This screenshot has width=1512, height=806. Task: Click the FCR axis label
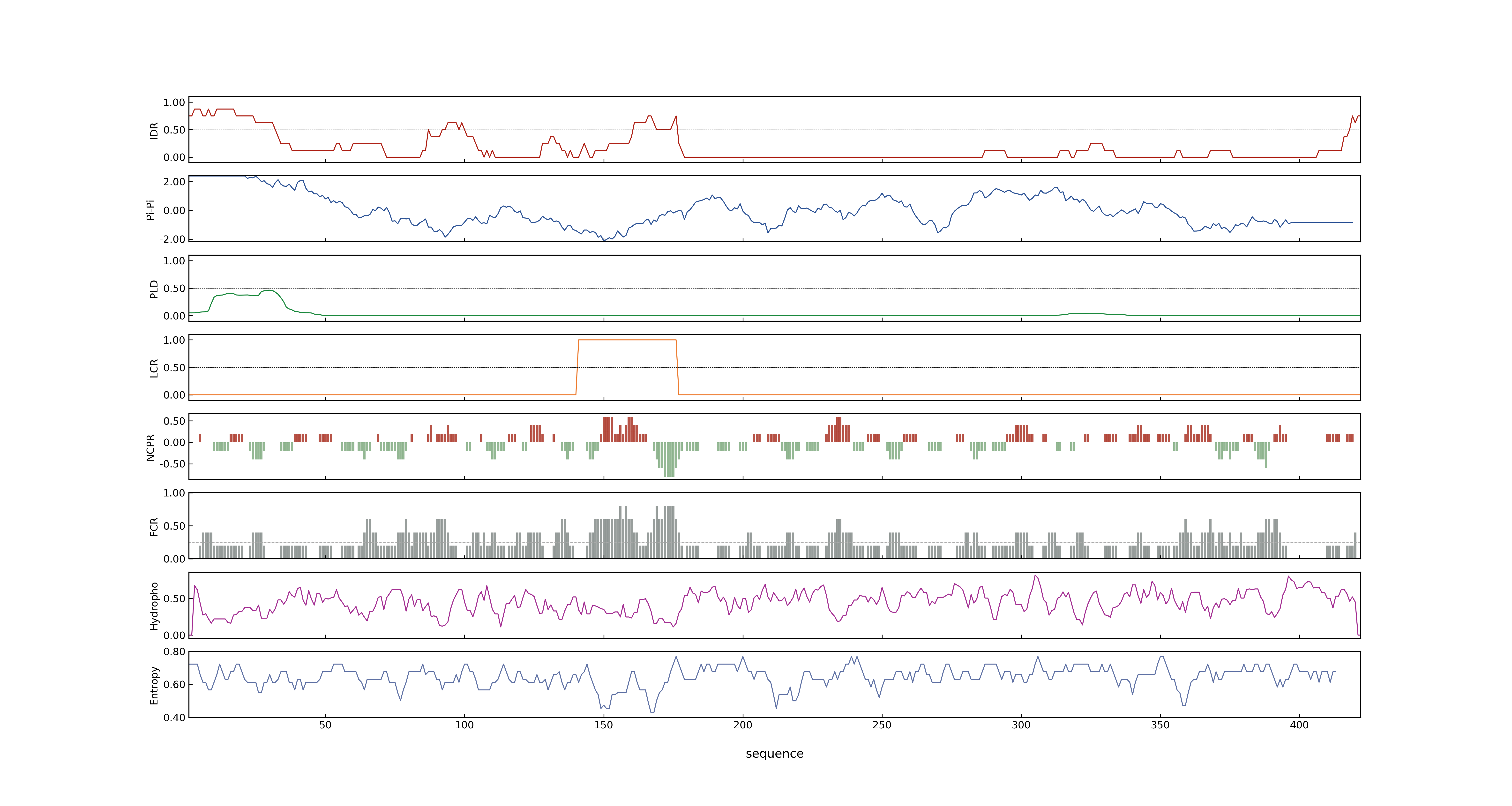[154, 527]
